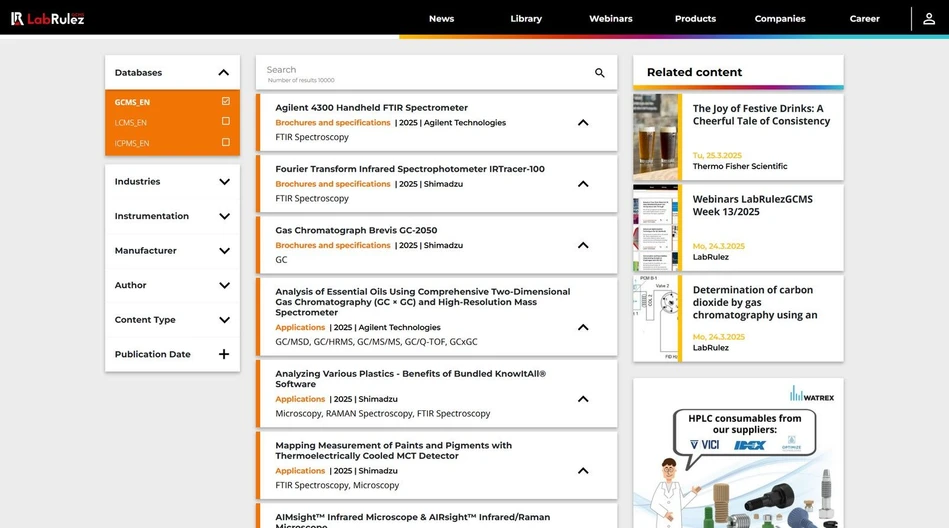
Task: Open the News menu
Action: 441,19
